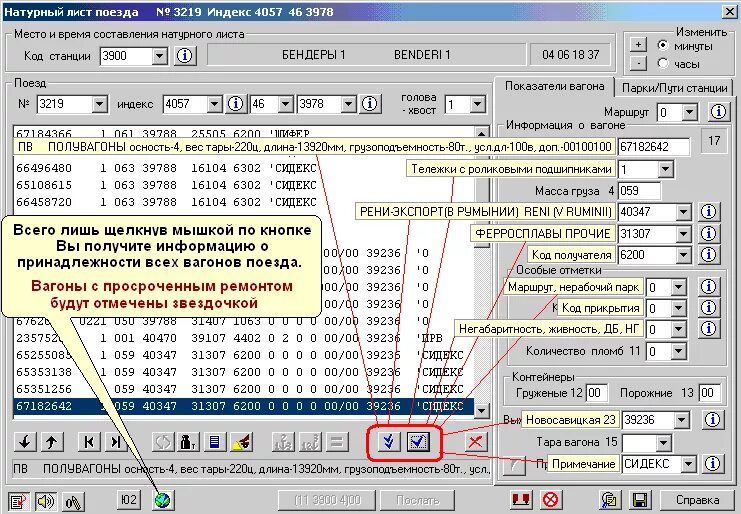Expand train number 3219 dropdown

[x=99, y=104]
